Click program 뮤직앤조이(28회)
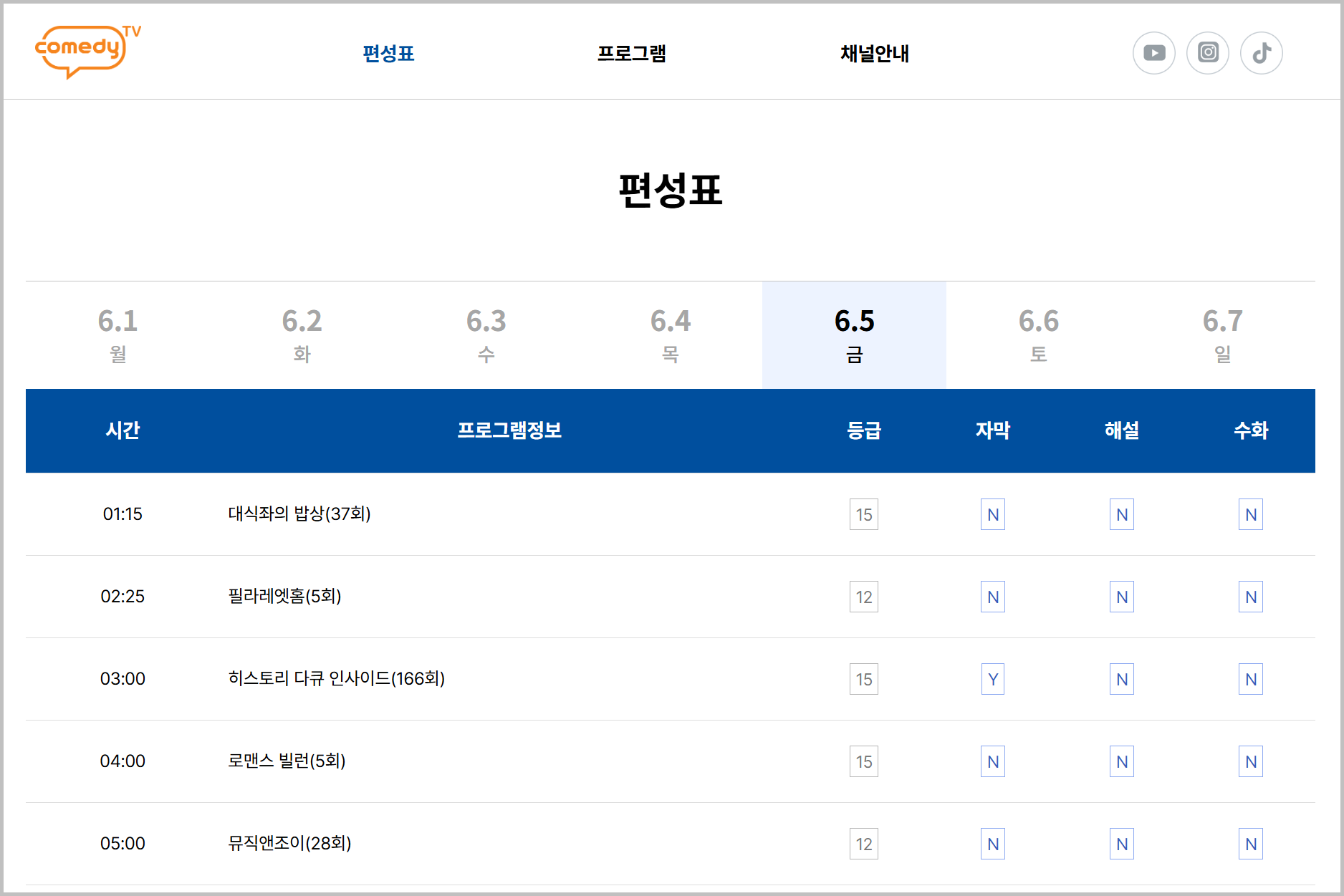The width and height of the screenshot is (1344, 896). [289, 843]
